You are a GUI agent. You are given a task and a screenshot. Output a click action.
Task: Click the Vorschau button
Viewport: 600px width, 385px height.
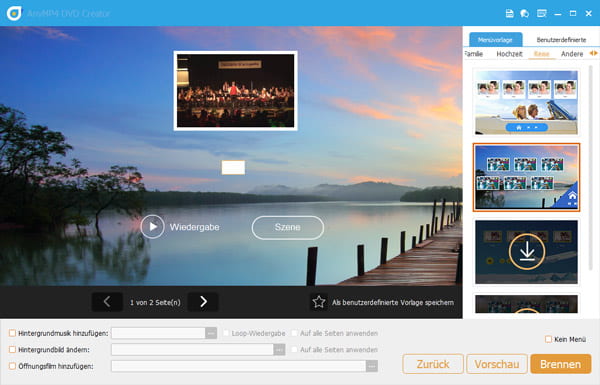coord(497,364)
